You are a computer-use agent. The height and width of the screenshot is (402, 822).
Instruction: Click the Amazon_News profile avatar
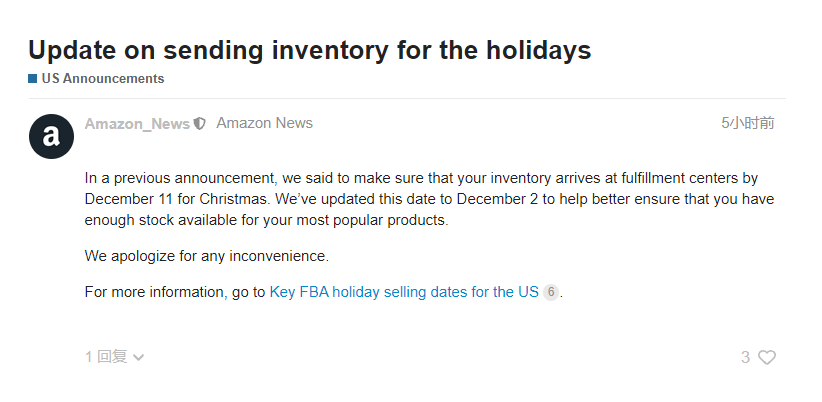point(51,136)
